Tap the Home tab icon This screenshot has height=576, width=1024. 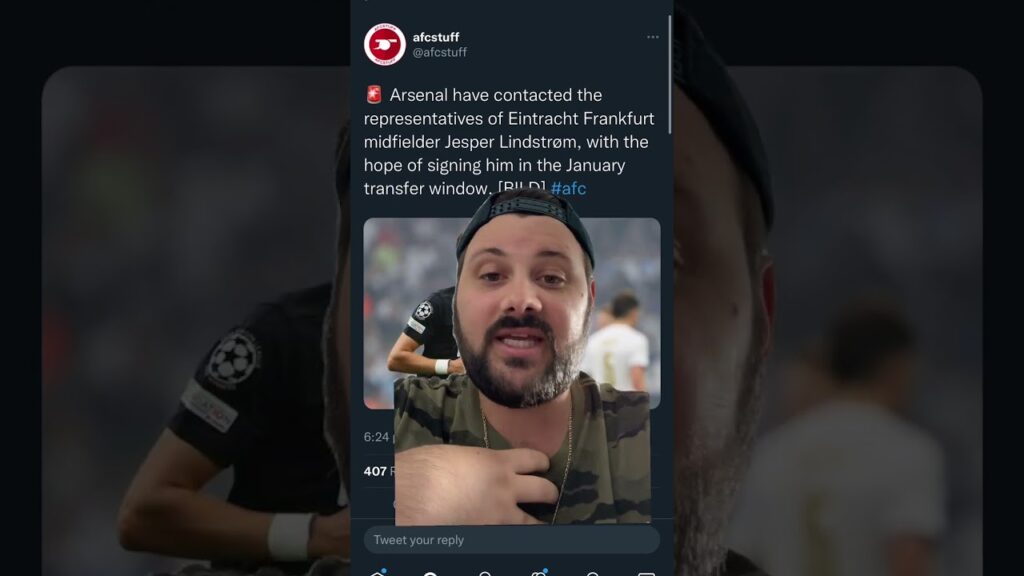[x=377, y=573]
